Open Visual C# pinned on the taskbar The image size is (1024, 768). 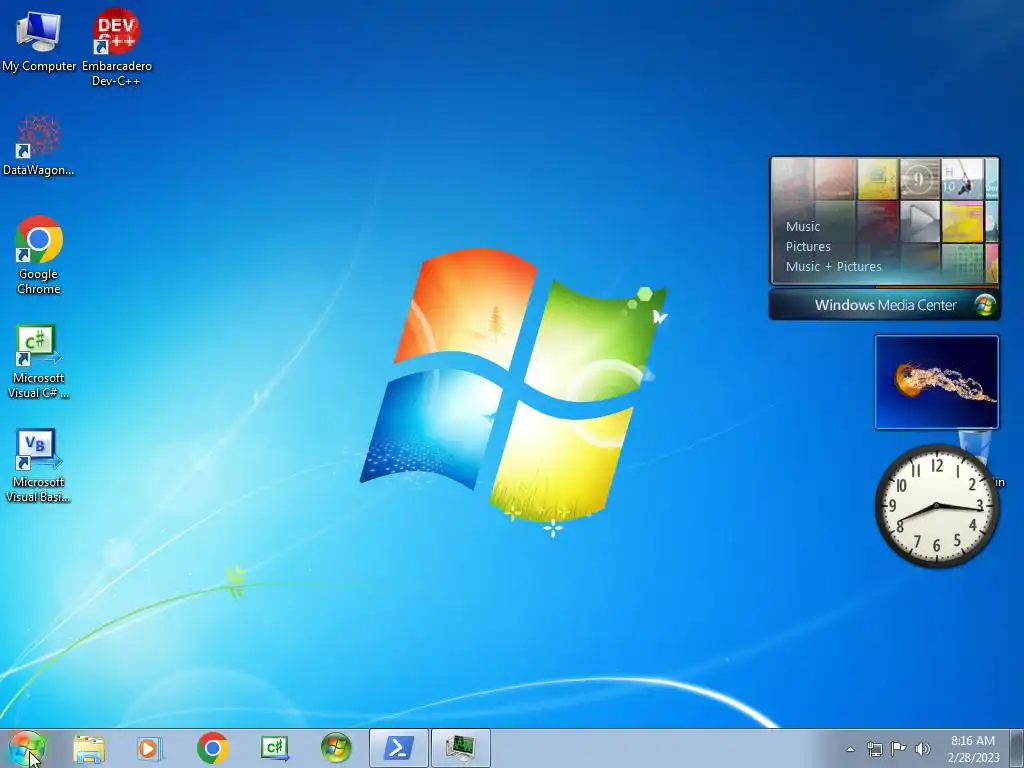point(274,748)
